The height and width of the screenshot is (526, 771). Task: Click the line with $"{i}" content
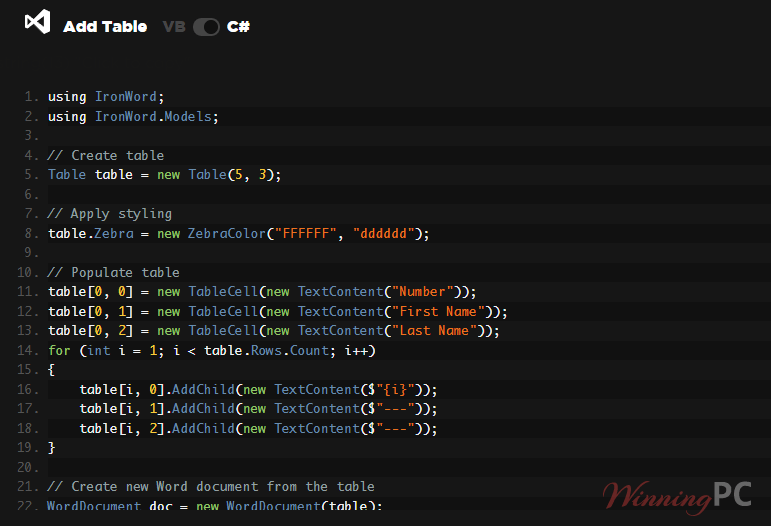pos(258,389)
